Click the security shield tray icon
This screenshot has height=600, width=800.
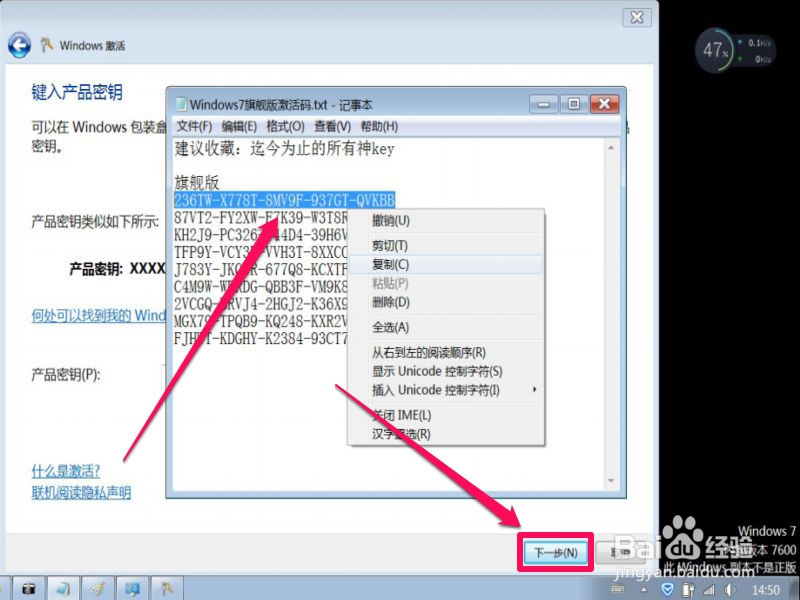point(667,590)
